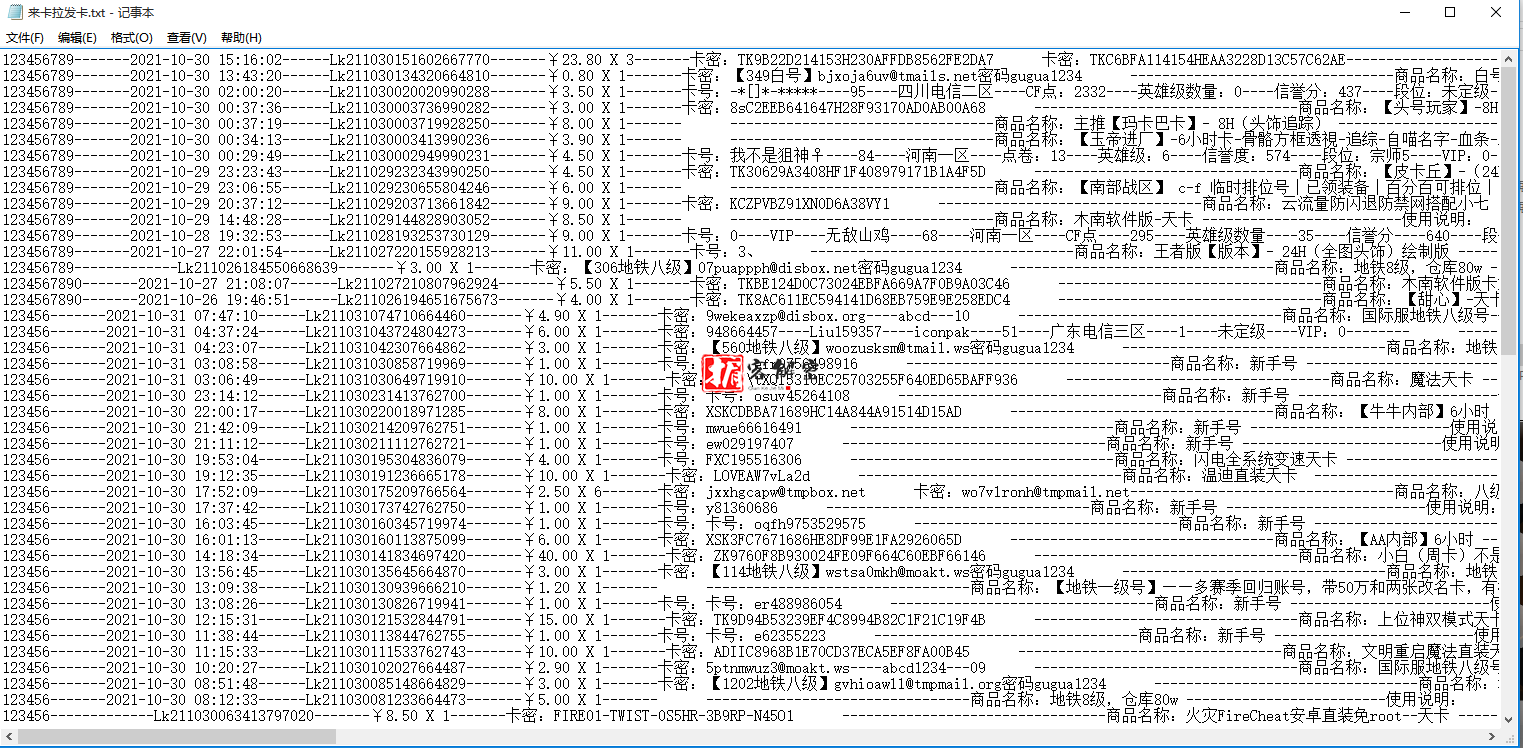This screenshot has height=748, width=1523.
Task: Click timestamp 2021-10-31 07:47:10
Action: click(182, 316)
